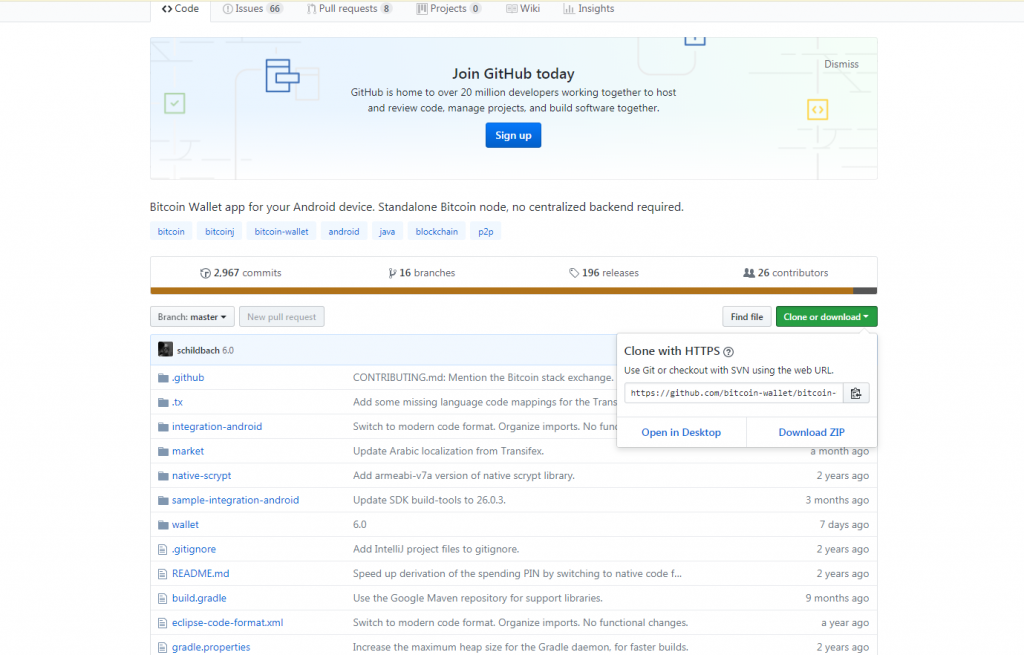Open the integration-android folder
The image size is (1024, 655).
[x=217, y=426]
